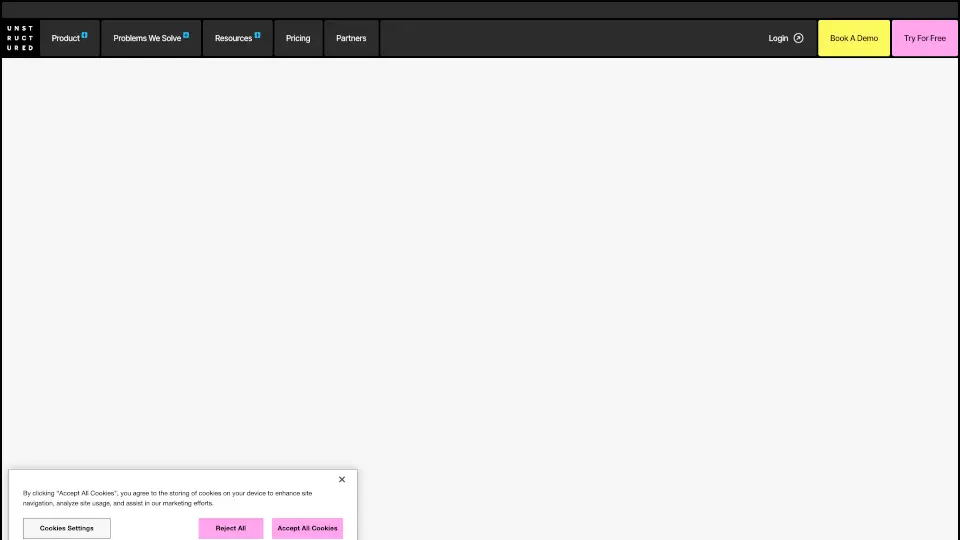The height and width of the screenshot is (540, 960).
Task: Accept all cookies
Action: 307,528
